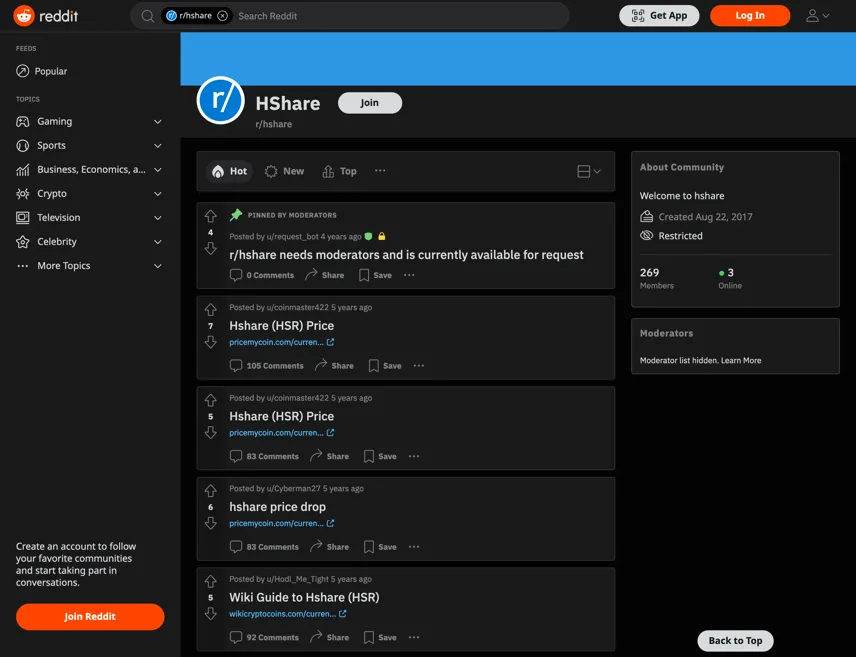Screen dimensions: 856x657
Task: Open more options on the pinned post
Action: (409, 275)
